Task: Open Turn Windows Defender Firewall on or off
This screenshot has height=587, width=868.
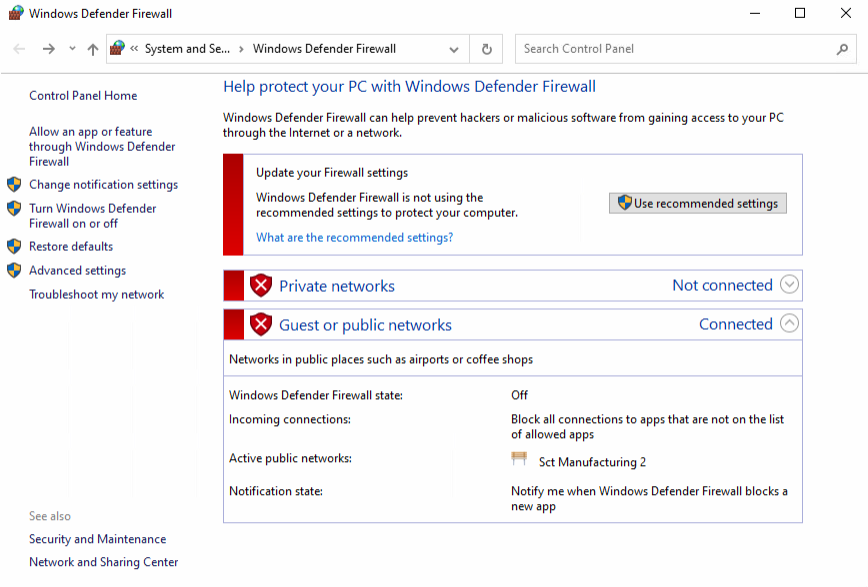Action: [x=93, y=216]
